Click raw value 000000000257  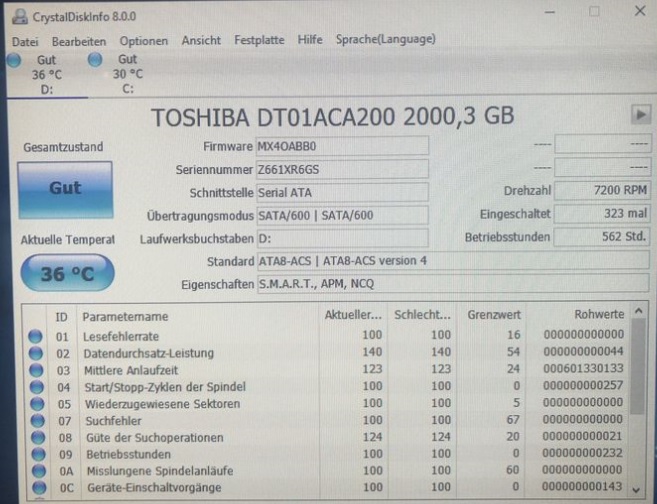[583, 385]
